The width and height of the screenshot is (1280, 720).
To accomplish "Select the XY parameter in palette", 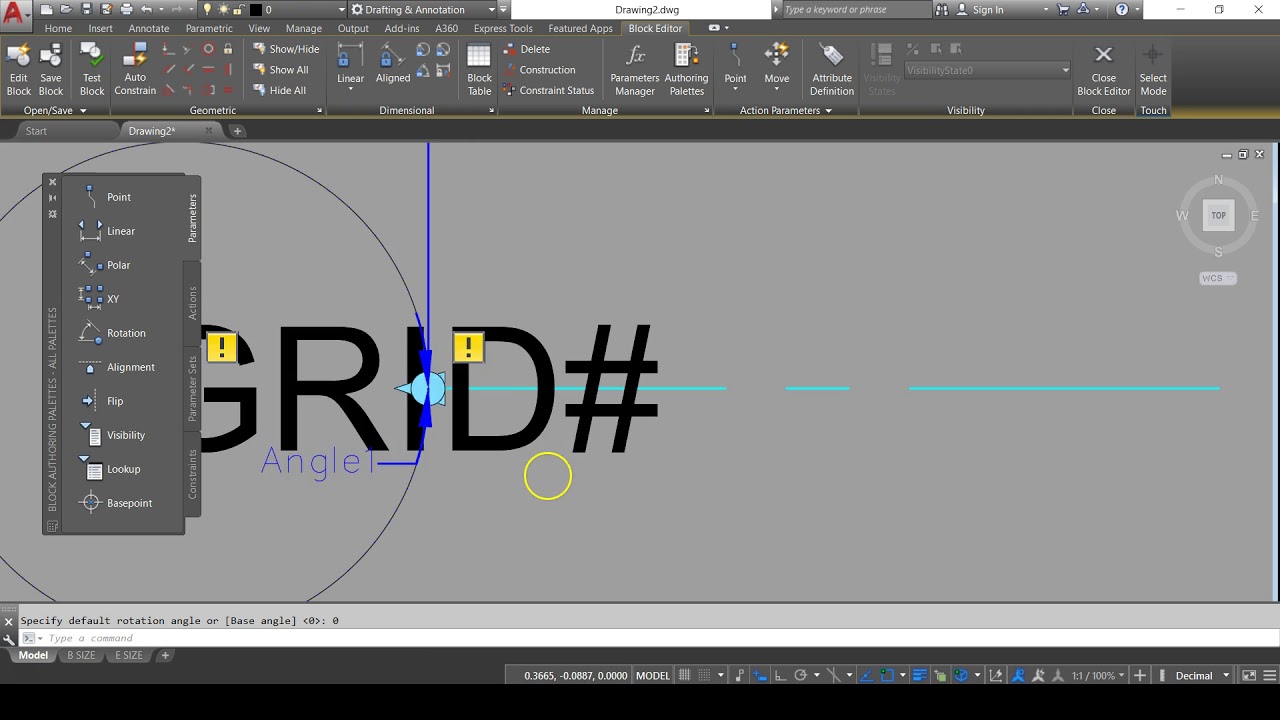I will click(x=100, y=299).
